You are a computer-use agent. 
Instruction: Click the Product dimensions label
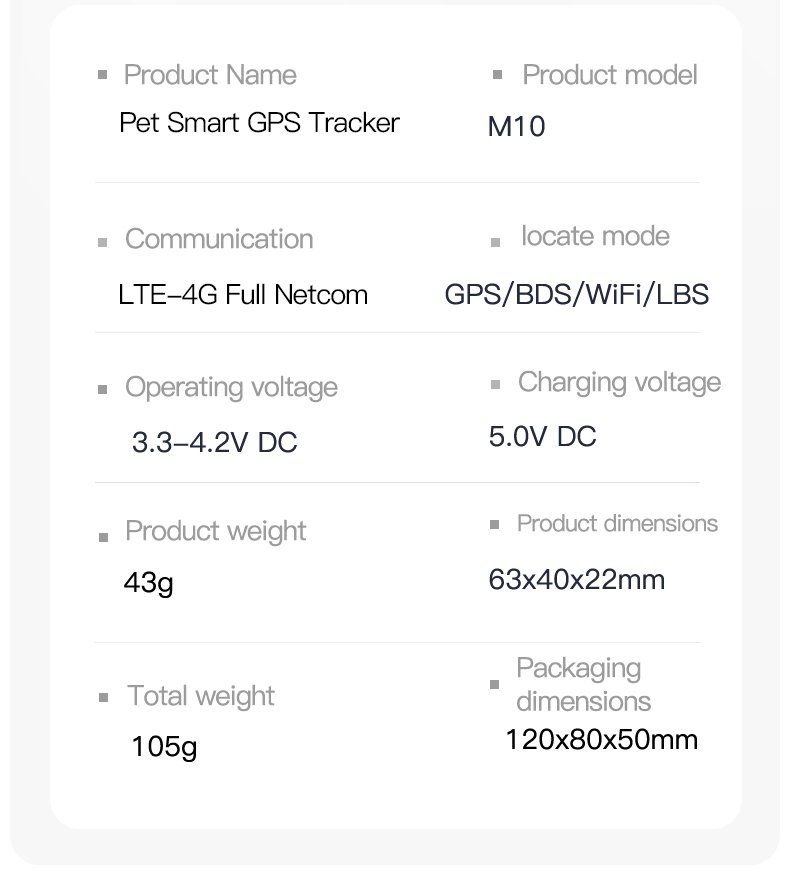[x=617, y=523]
